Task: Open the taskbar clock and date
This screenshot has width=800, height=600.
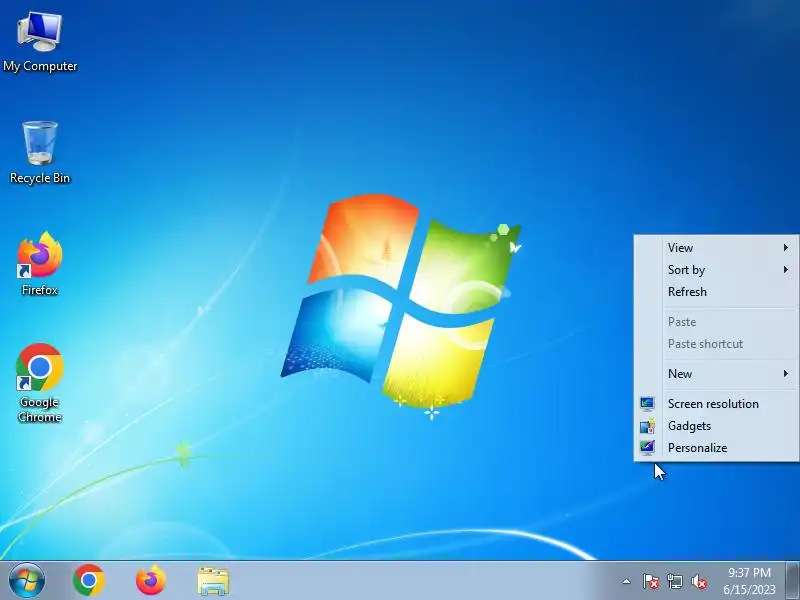Action: tap(749, 581)
